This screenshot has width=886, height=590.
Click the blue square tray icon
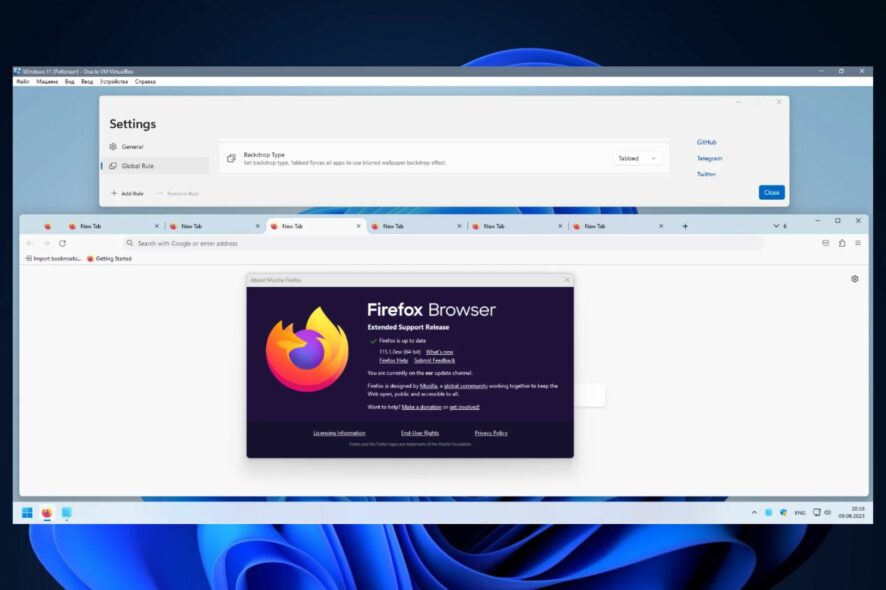pos(768,513)
